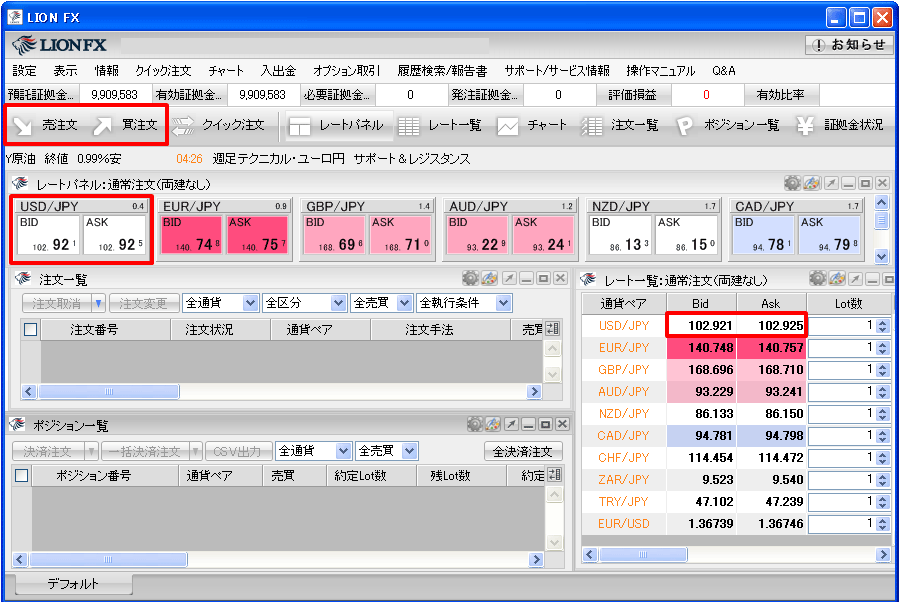Click the 注文変更 button
Viewport: 900px width, 603px height.
point(143,303)
